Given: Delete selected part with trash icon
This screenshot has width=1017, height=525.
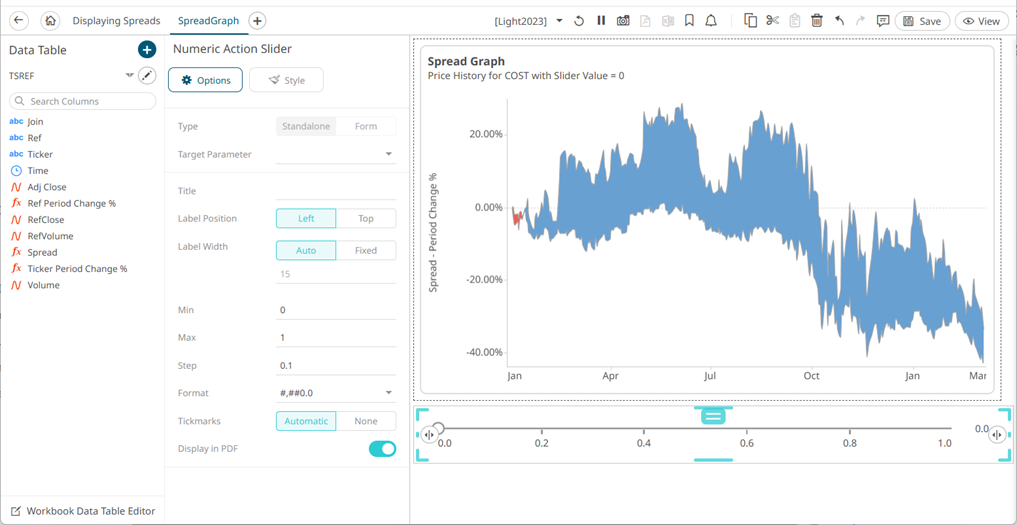Looking at the screenshot, I should pos(816,21).
